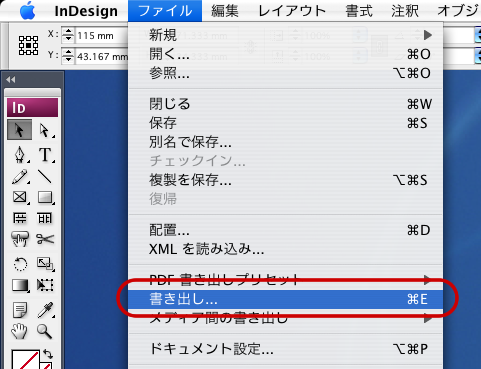Select the Eyedropper tool
Screen dimensions: 481x369
pyautogui.click(x=45, y=310)
